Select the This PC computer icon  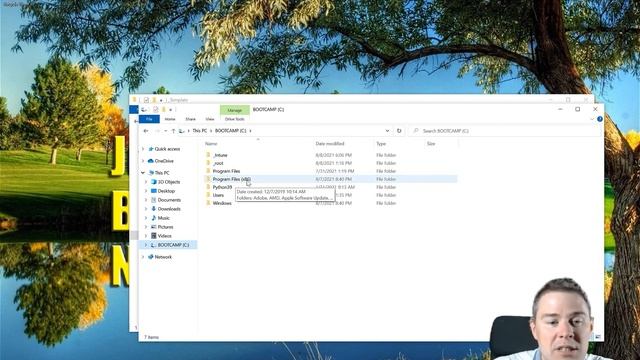151,173
